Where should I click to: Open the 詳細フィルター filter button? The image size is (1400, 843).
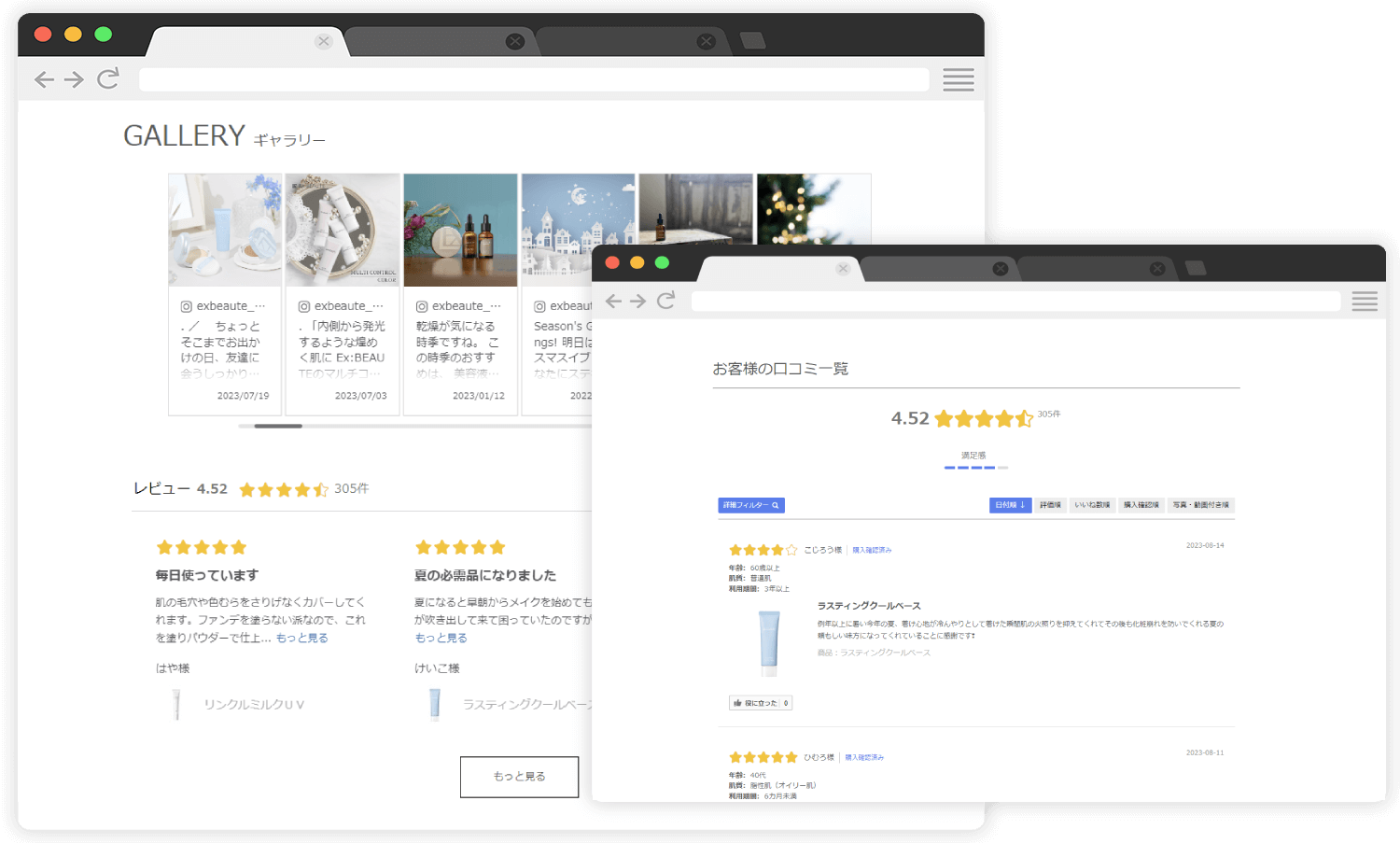point(750,505)
